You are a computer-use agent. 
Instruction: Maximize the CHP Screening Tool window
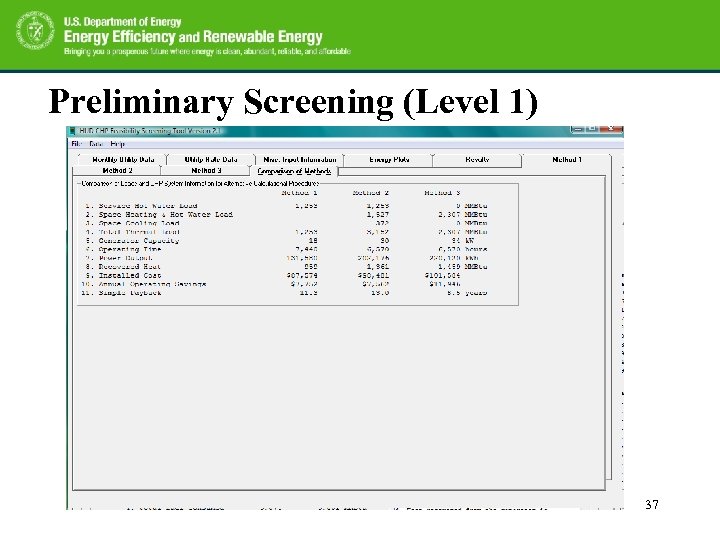click(x=592, y=129)
